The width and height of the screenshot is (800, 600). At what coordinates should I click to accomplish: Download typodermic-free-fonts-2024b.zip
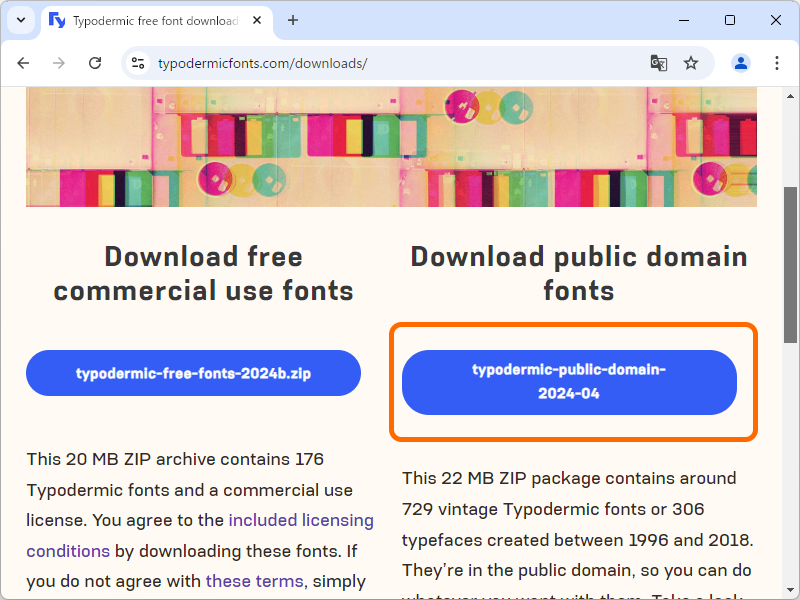coord(193,372)
